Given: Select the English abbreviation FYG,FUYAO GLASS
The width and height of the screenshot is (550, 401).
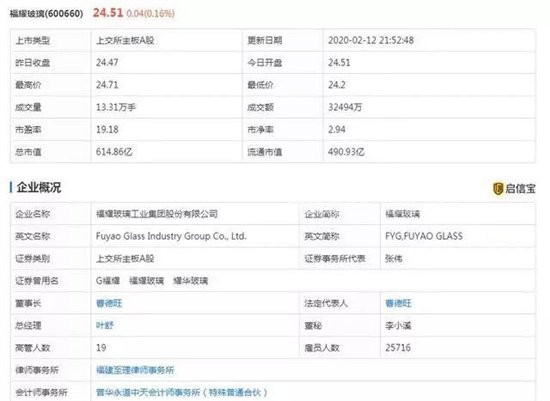Looking at the screenshot, I should [x=424, y=236].
